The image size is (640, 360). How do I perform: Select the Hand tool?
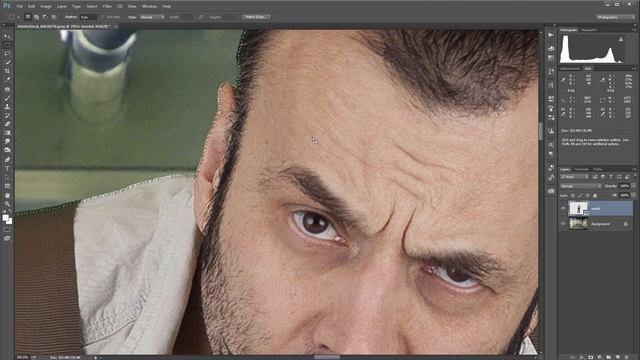point(7,196)
